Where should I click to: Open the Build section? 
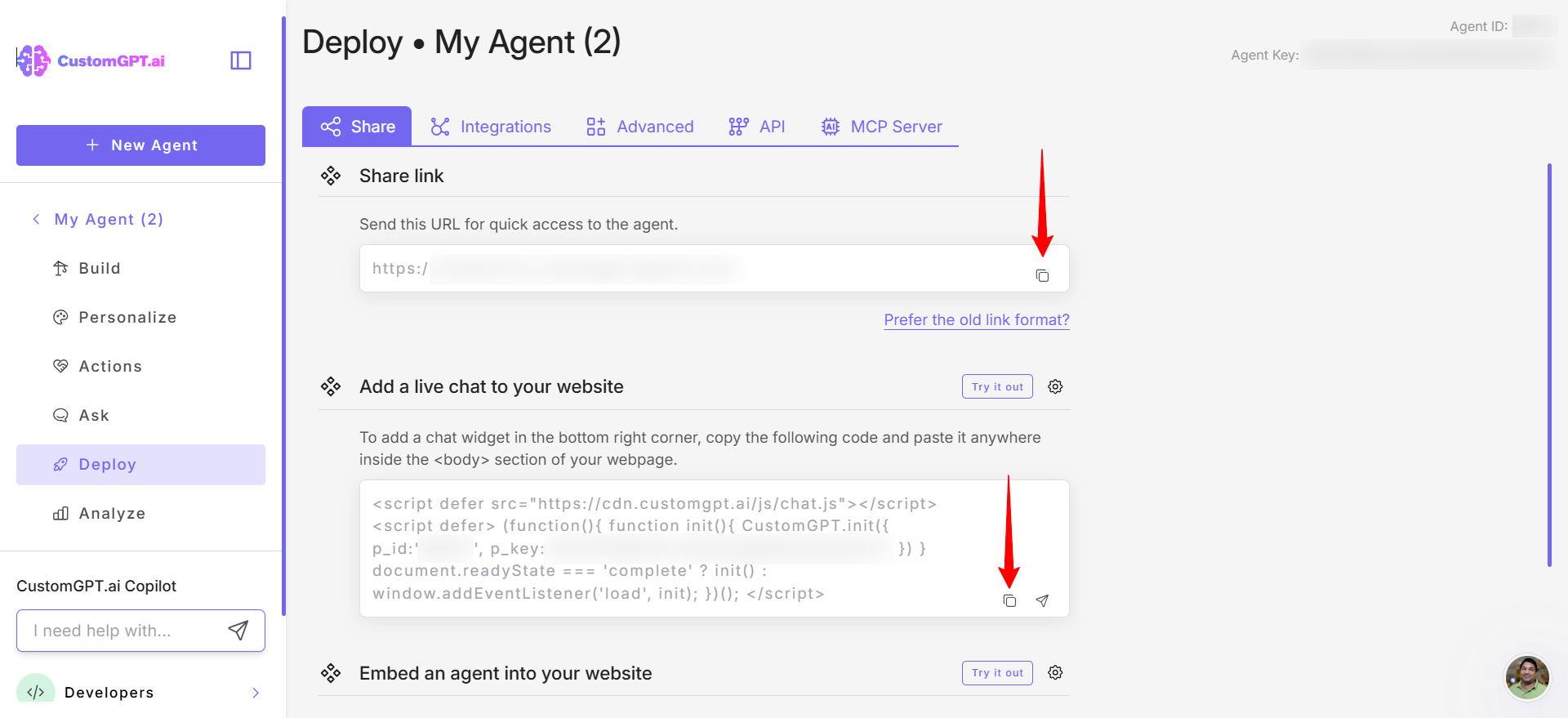(x=140, y=268)
